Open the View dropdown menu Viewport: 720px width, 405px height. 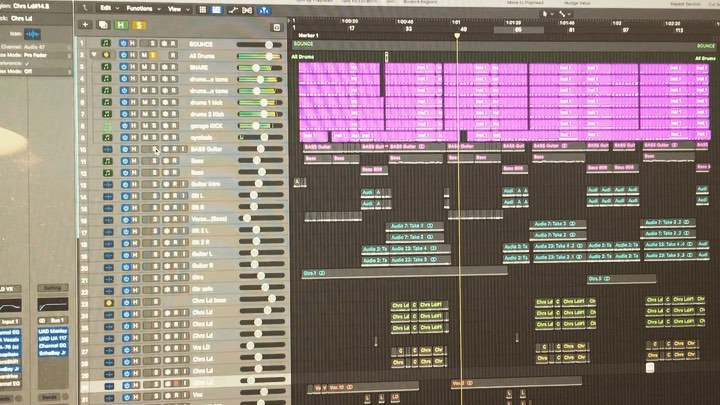coord(178,9)
